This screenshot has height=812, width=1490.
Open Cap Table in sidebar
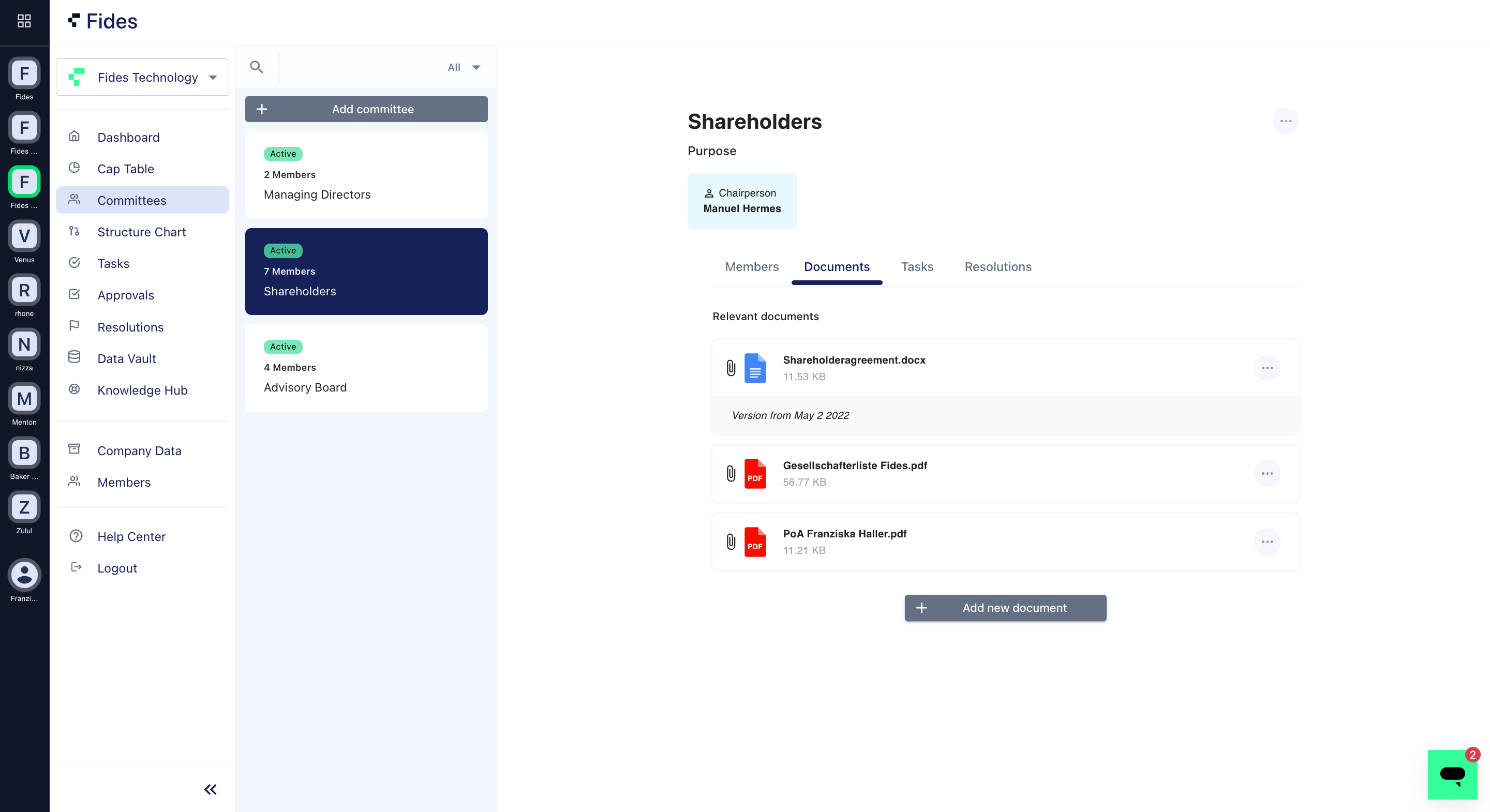pos(126,168)
